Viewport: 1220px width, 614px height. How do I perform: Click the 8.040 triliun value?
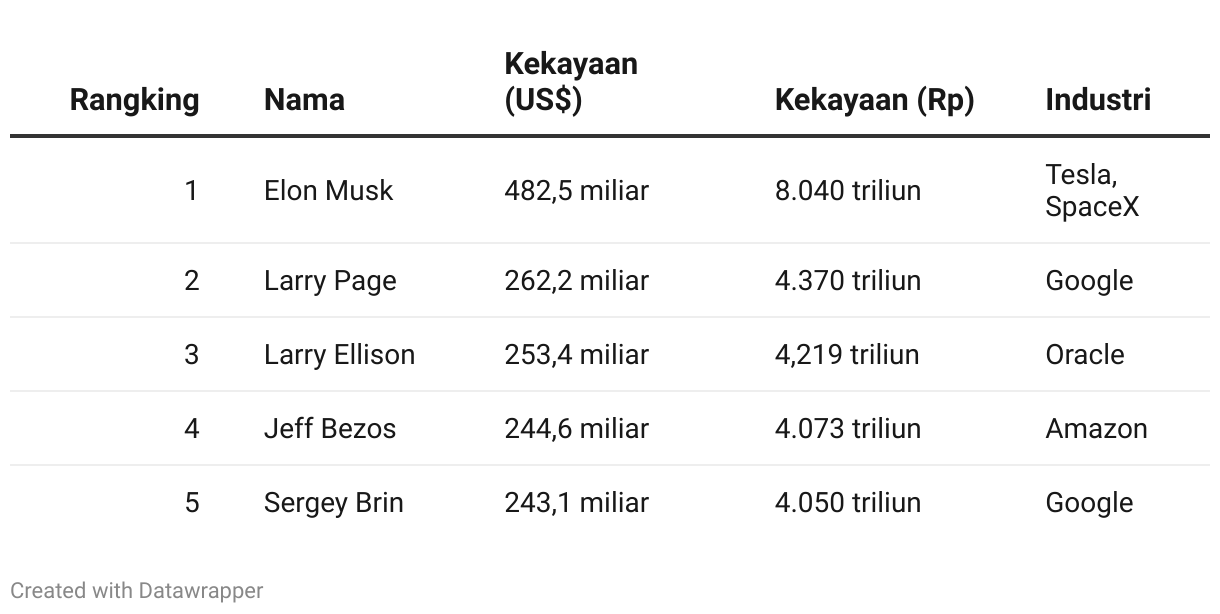pyautogui.click(x=847, y=190)
